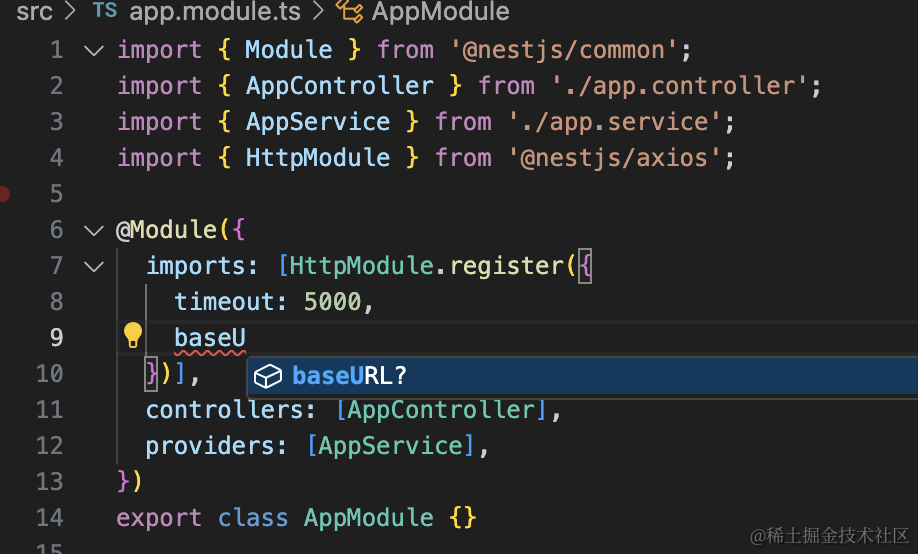Collapse the import block at line 1
The width and height of the screenshot is (918, 554).
coord(93,50)
